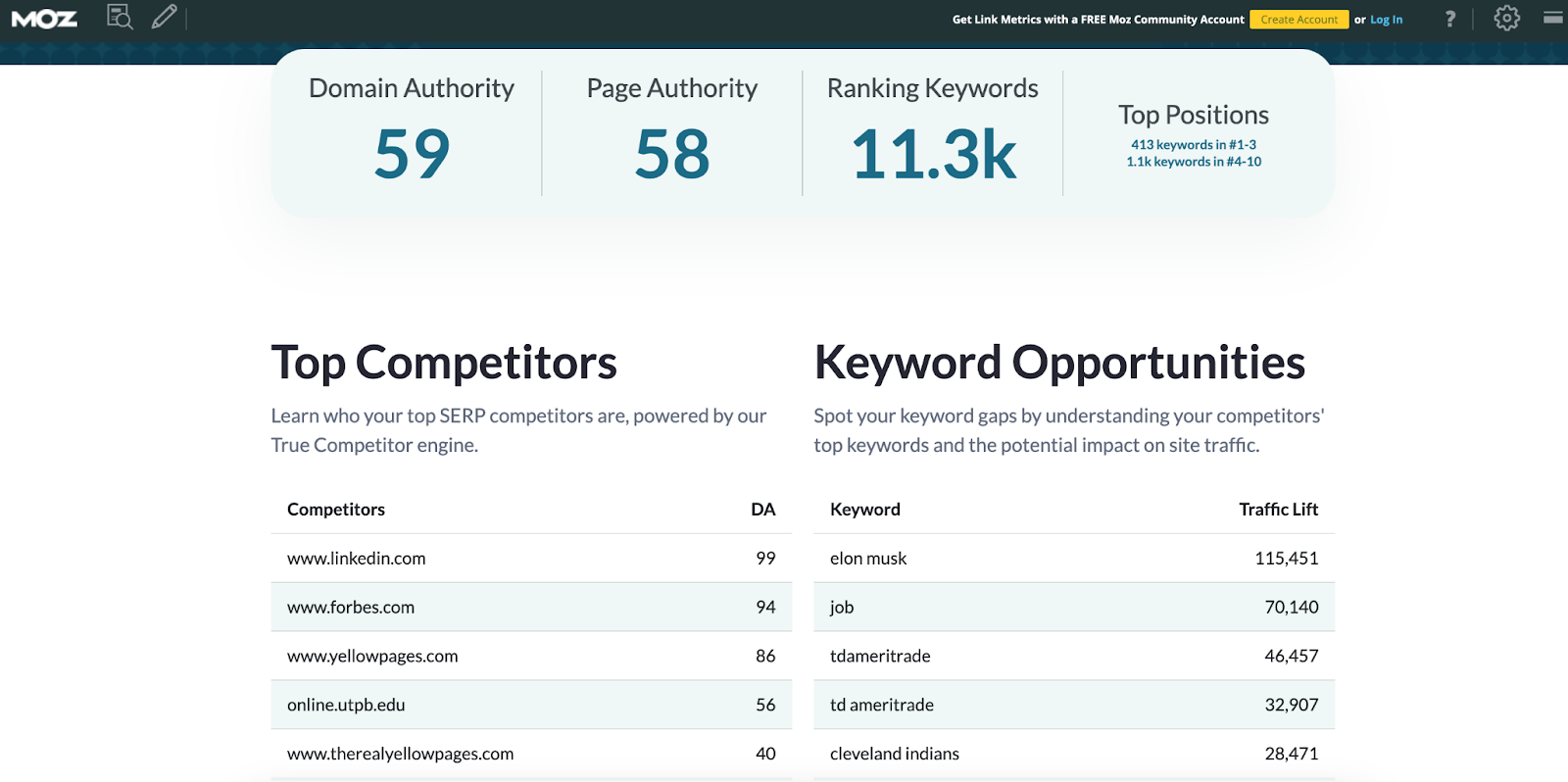The width and height of the screenshot is (1568, 782).
Task: Click the Top Competitors heading
Action: click(444, 363)
